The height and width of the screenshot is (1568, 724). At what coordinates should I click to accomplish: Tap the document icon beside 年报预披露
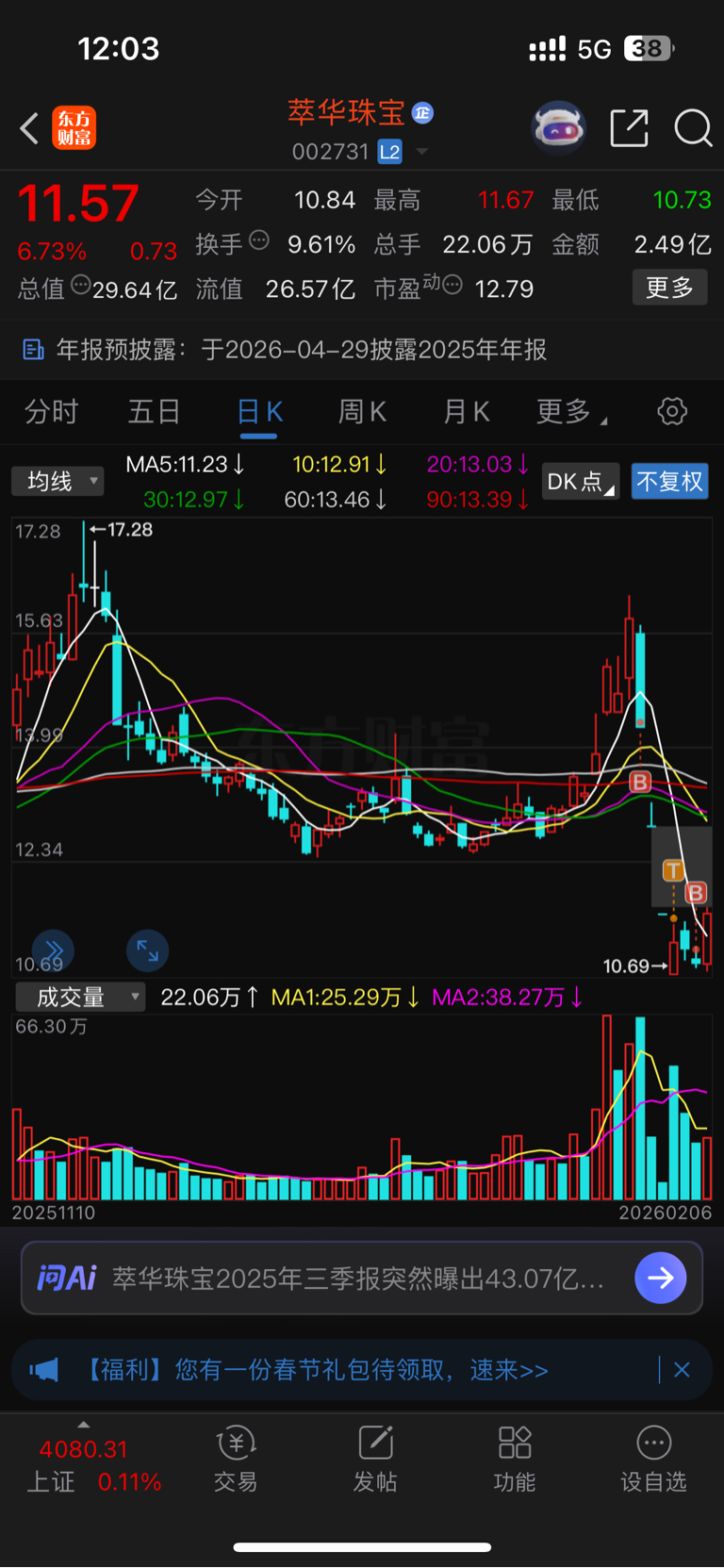33,350
